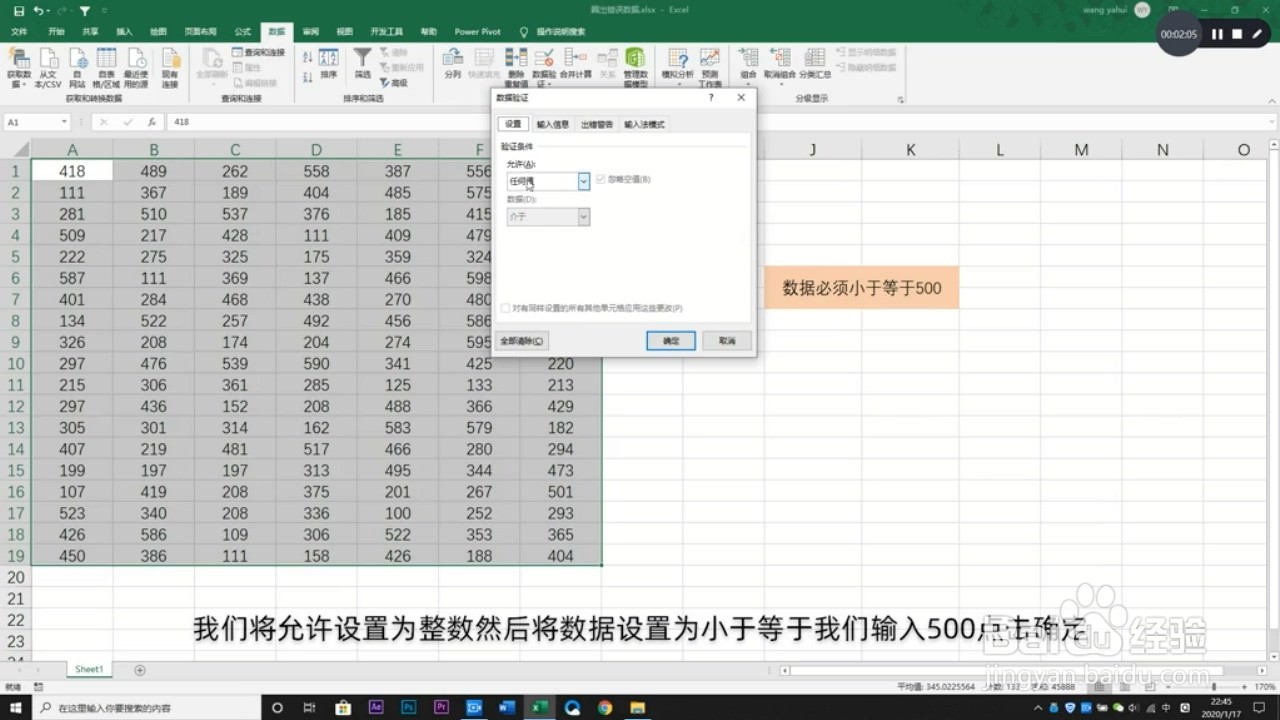Open Adobe Premiere from the taskbar

click(x=441, y=707)
